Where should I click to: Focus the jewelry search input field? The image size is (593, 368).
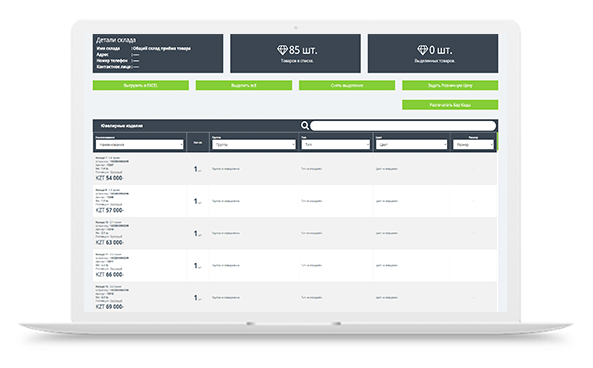pyautogui.click(x=403, y=126)
